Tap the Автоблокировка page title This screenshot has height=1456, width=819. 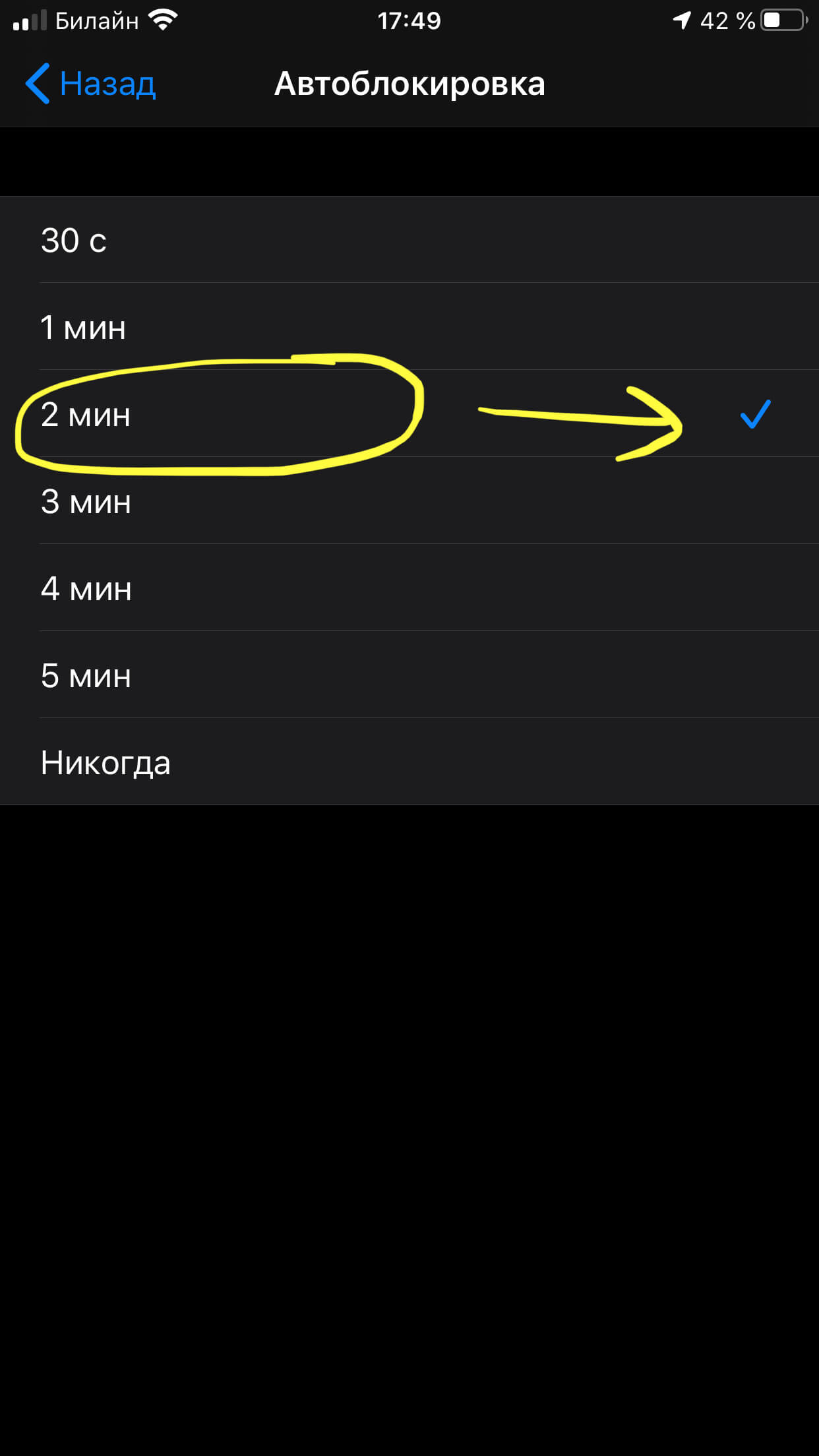pos(409,84)
